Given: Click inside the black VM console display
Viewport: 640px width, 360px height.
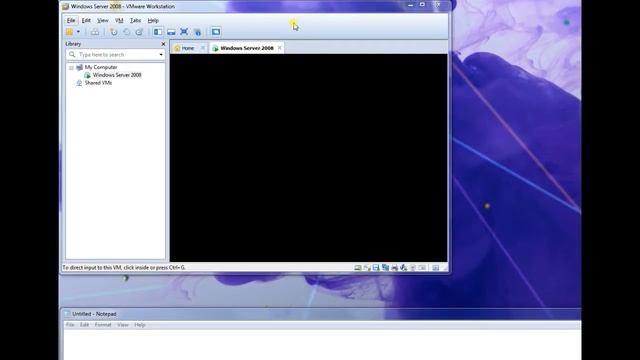Looking at the screenshot, I should [x=309, y=158].
